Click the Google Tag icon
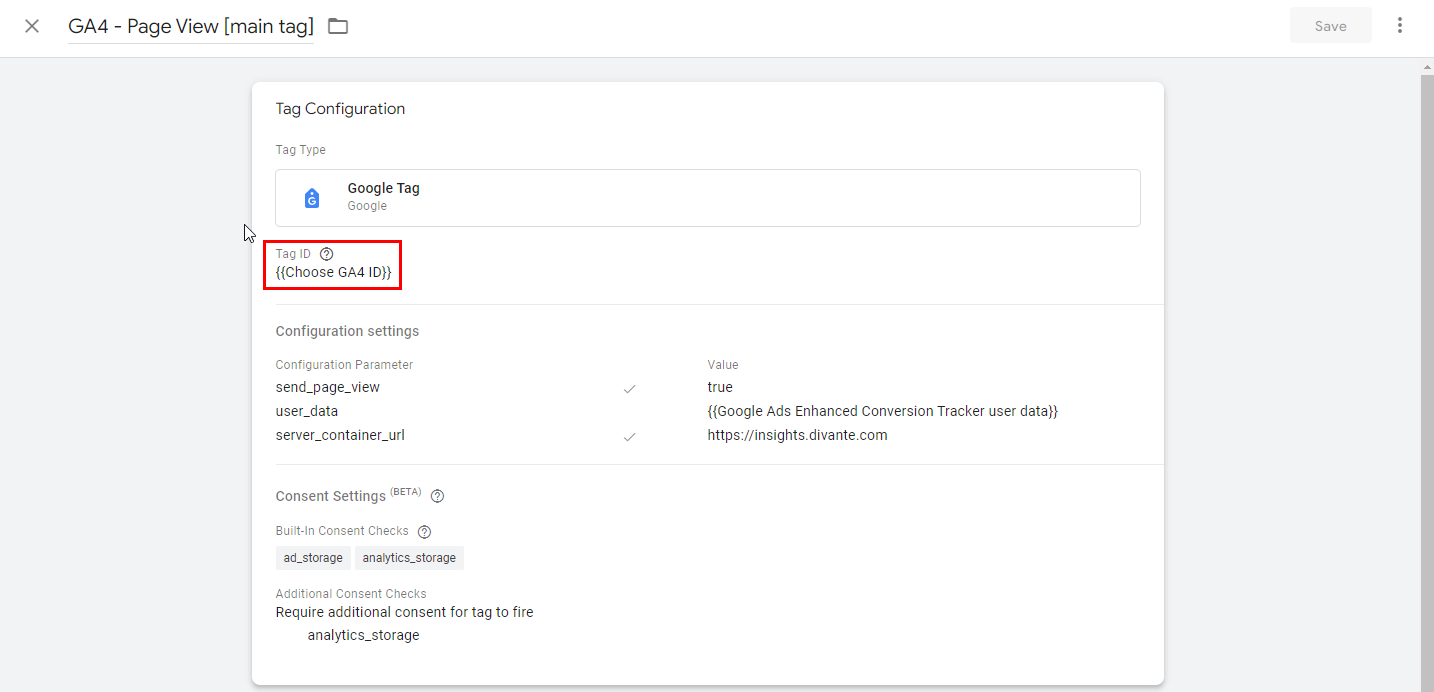Image resolution: width=1434 pixels, height=692 pixels. (312, 198)
